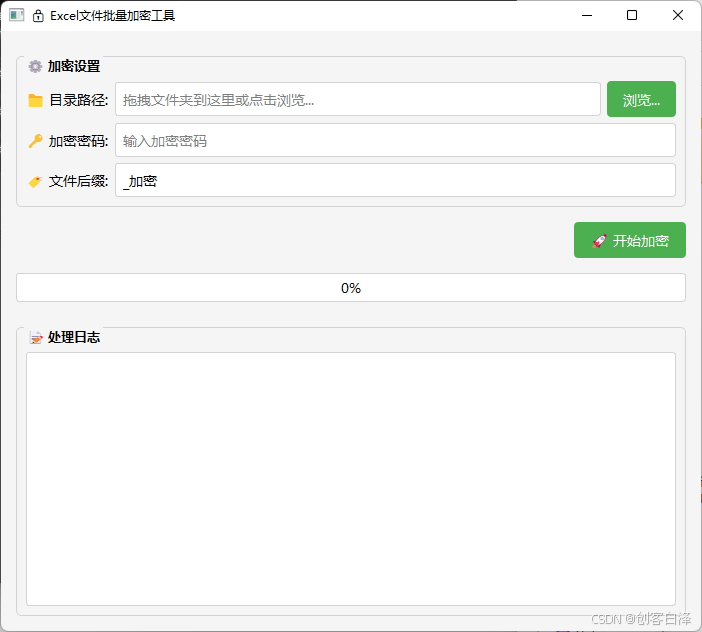The width and height of the screenshot is (702, 632).
Task: Click the 处理日志 group title
Action: pos(74,337)
